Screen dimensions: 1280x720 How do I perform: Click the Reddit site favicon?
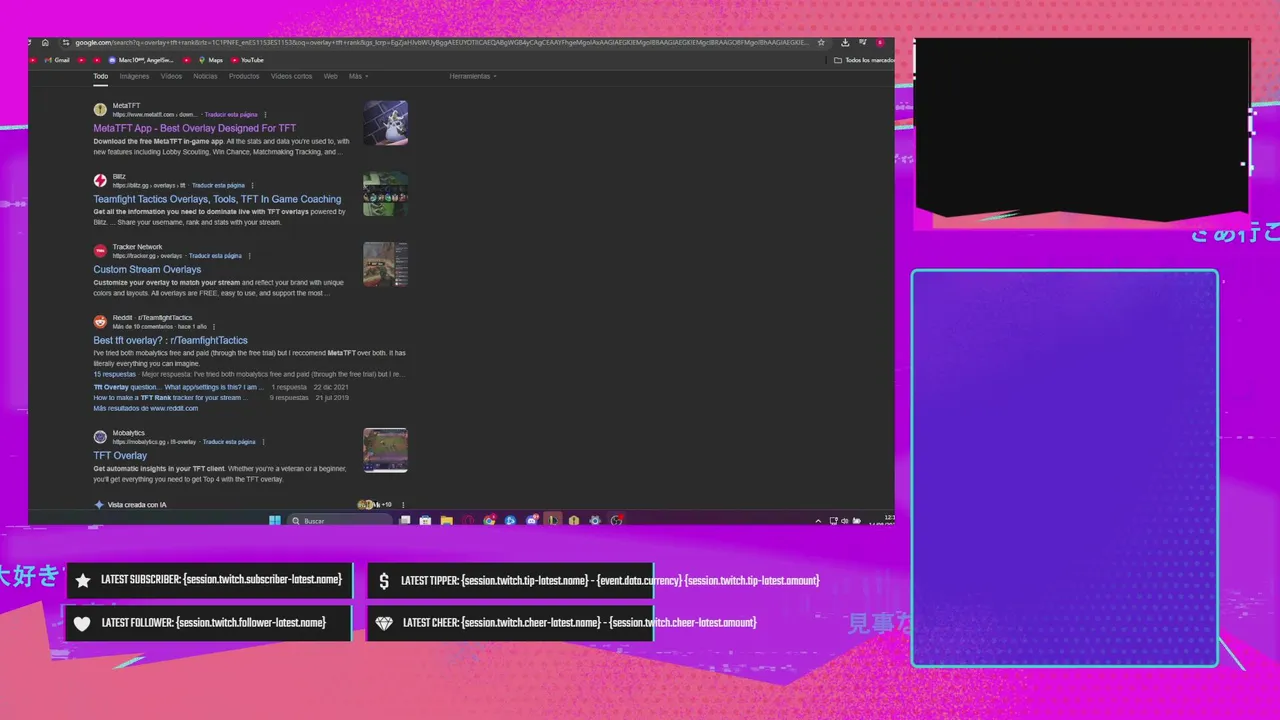100,322
